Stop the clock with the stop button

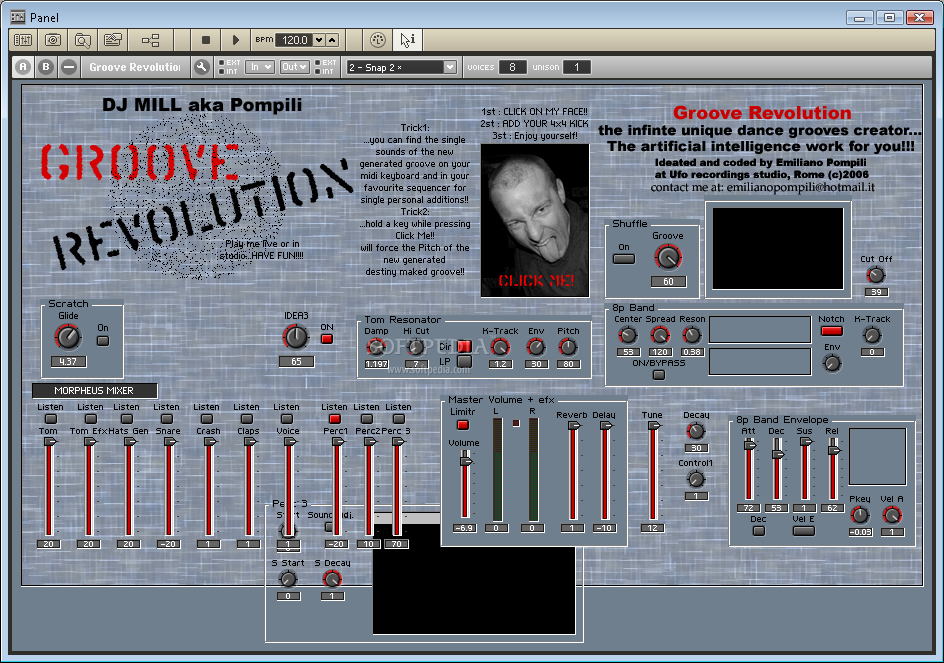(205, 40)
